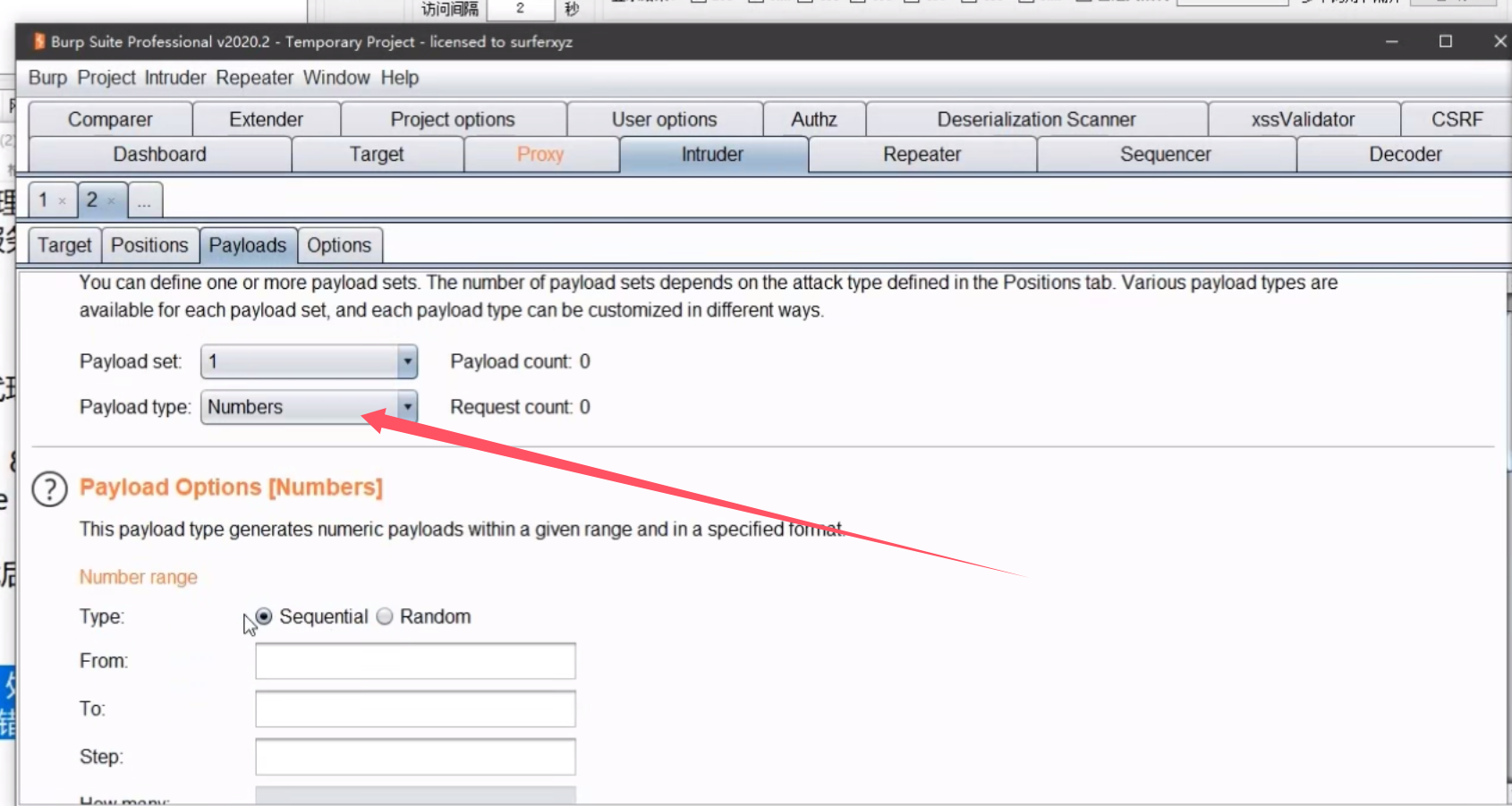Switch to the Authz tab
The height and width of the screenshot is (806, 1512).
[x=814, y=119]
